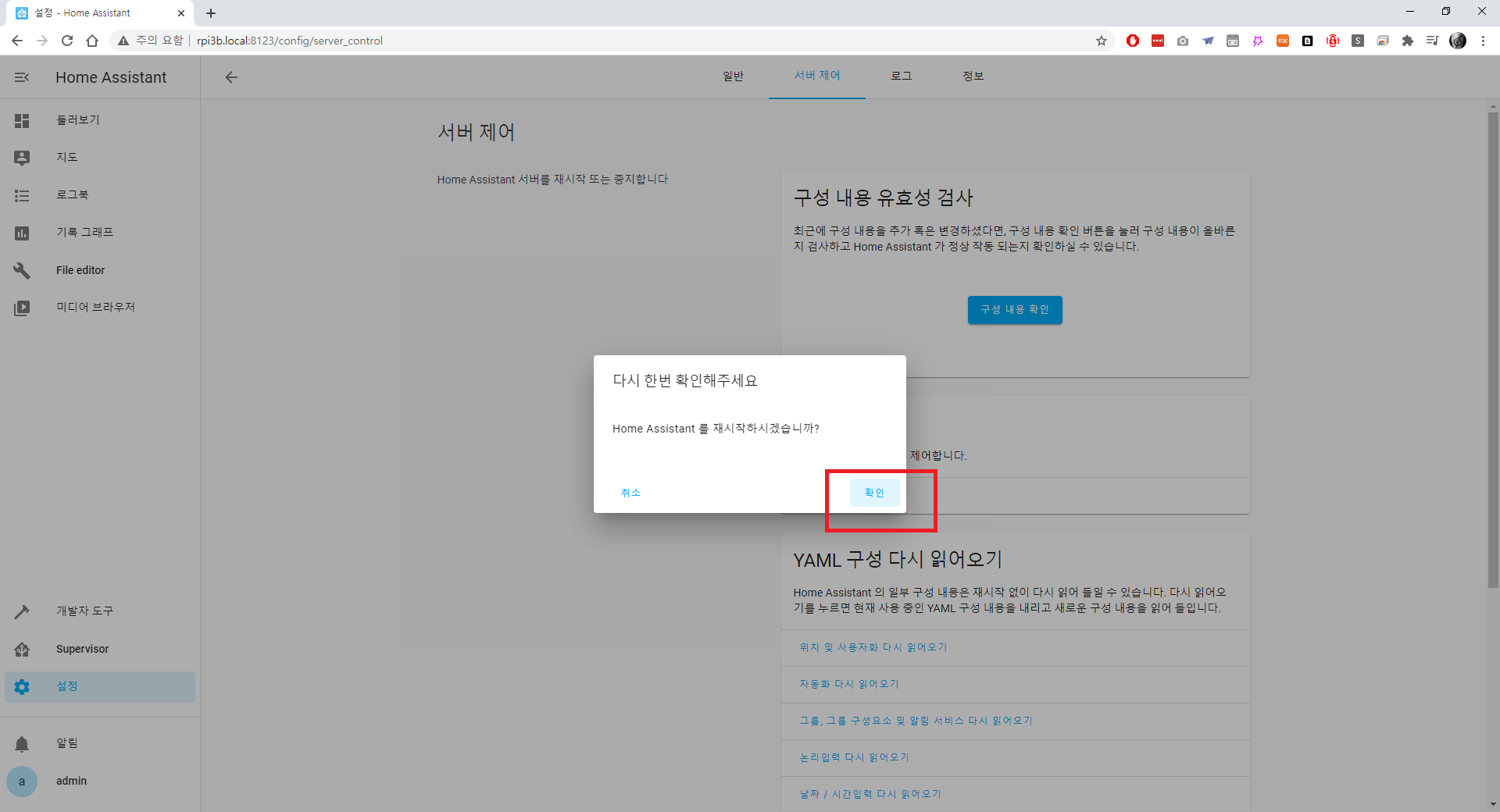Open Supervisor sidebar icon

(x=22, y=649)
